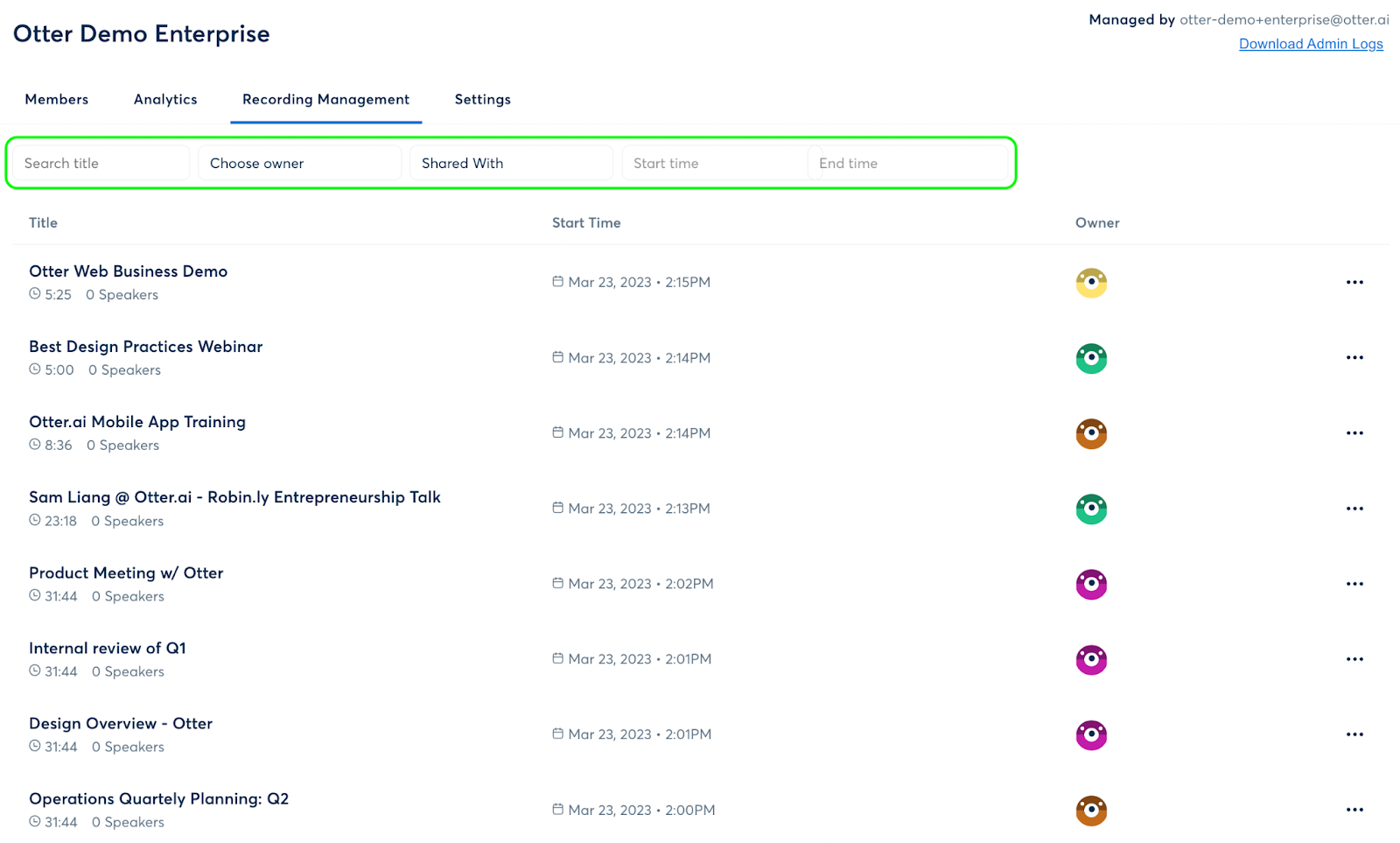Open the Internal review of Q1 recording
Viewport: 1400px width, 843px height.
click(x=108, y=649)
